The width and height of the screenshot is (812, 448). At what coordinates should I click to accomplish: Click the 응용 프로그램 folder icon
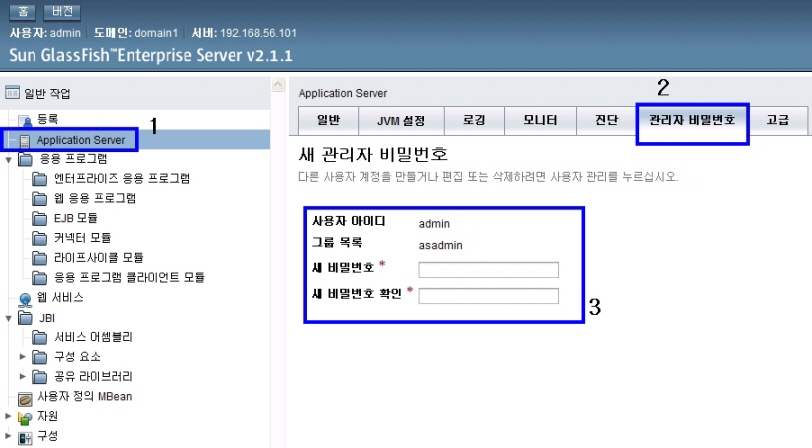[25, 158]
